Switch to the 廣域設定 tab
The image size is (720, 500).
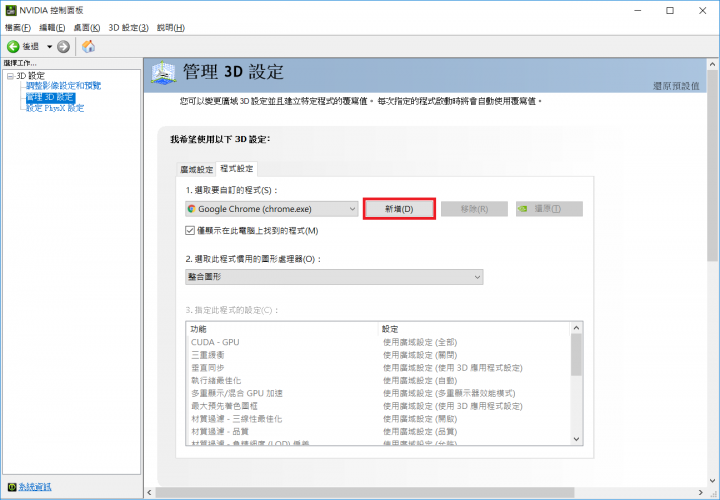coord(197,169)
